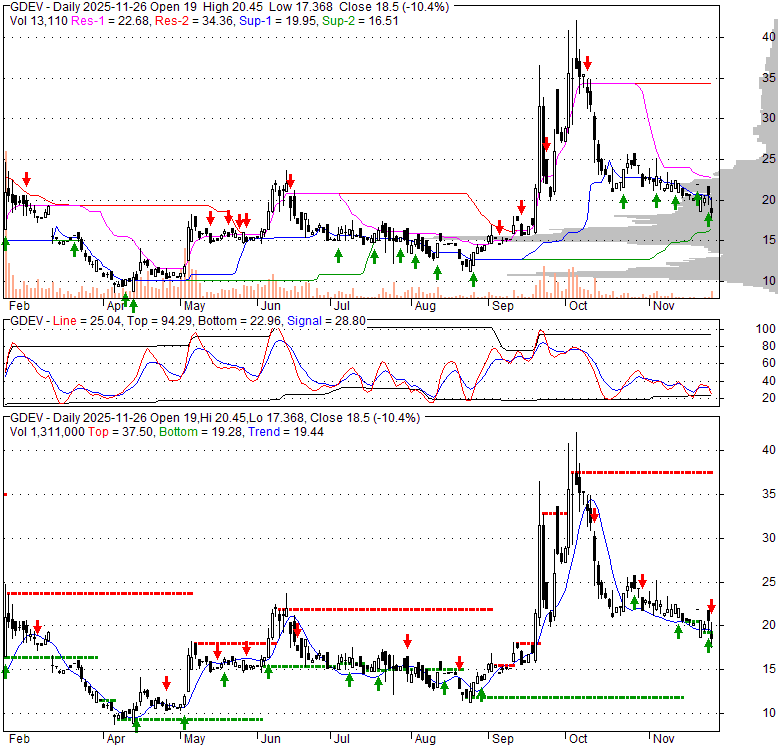The image size is (780, 745).
Task: Select the 'Bottom = 22.96' oscillator label
Action: (239, 321)
